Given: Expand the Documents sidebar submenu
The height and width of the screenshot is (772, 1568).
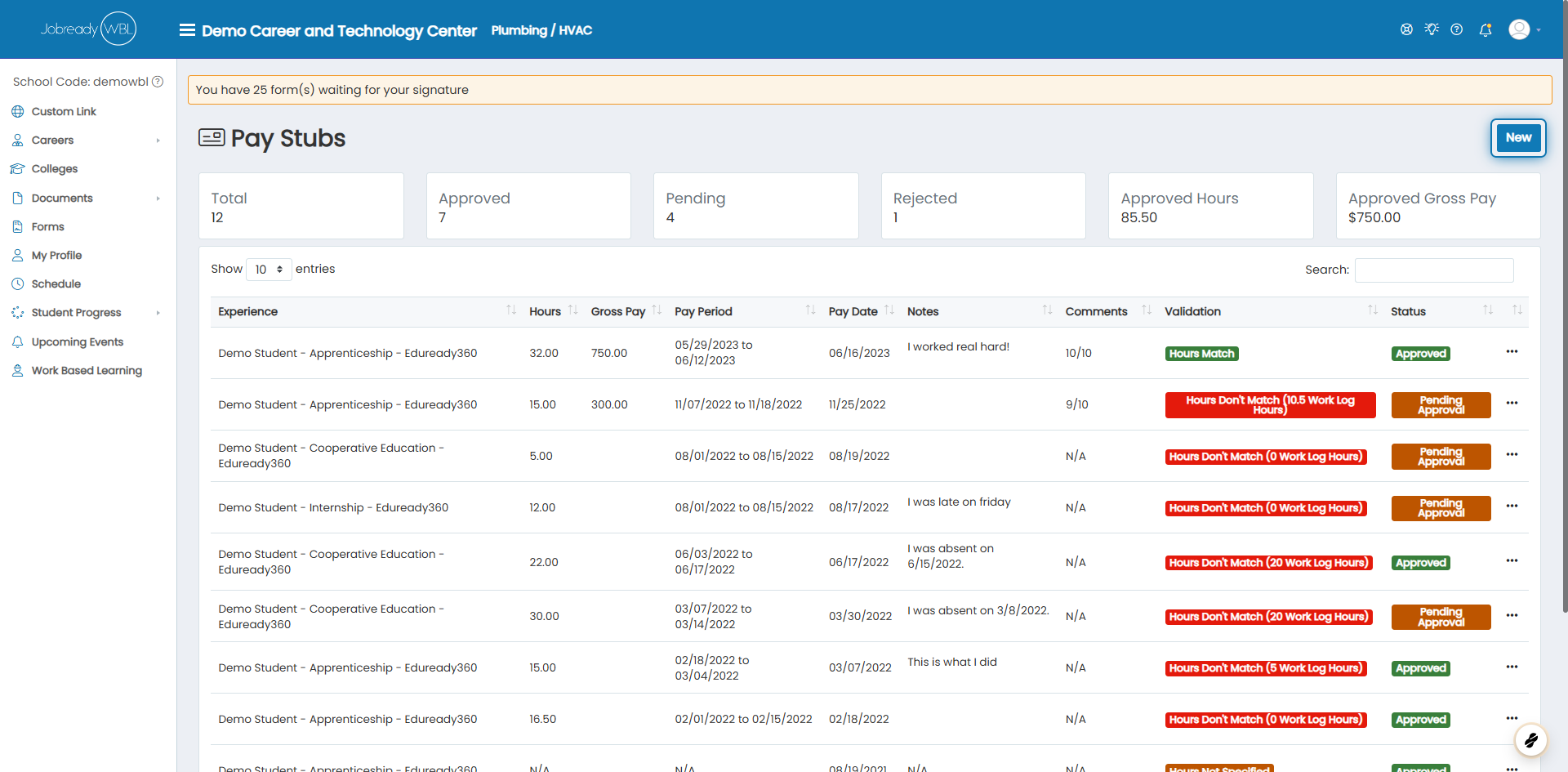Looking at the screenshot, I should [x=158, y=199].
